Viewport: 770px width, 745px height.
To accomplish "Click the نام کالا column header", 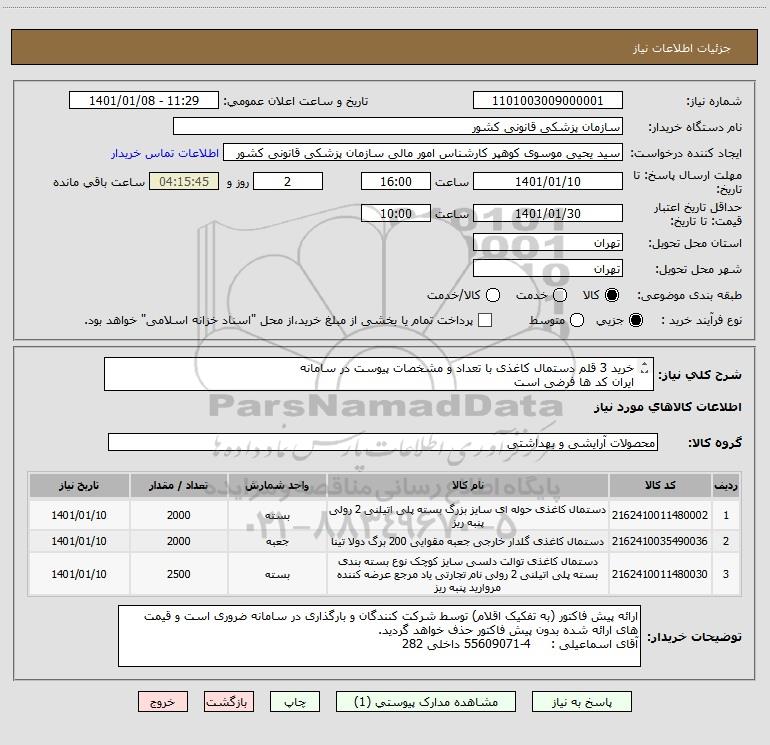I will pos(468,485).
